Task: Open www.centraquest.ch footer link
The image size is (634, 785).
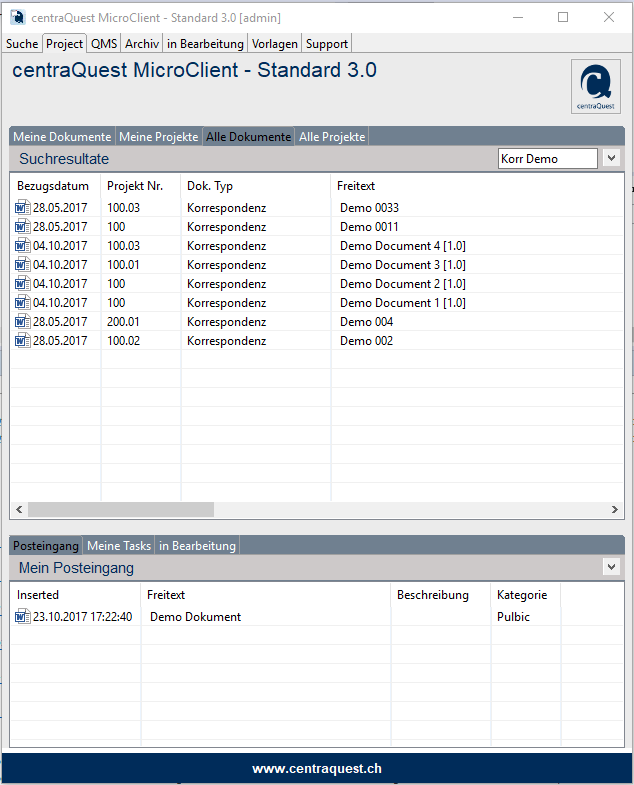Action: (317, 768)
